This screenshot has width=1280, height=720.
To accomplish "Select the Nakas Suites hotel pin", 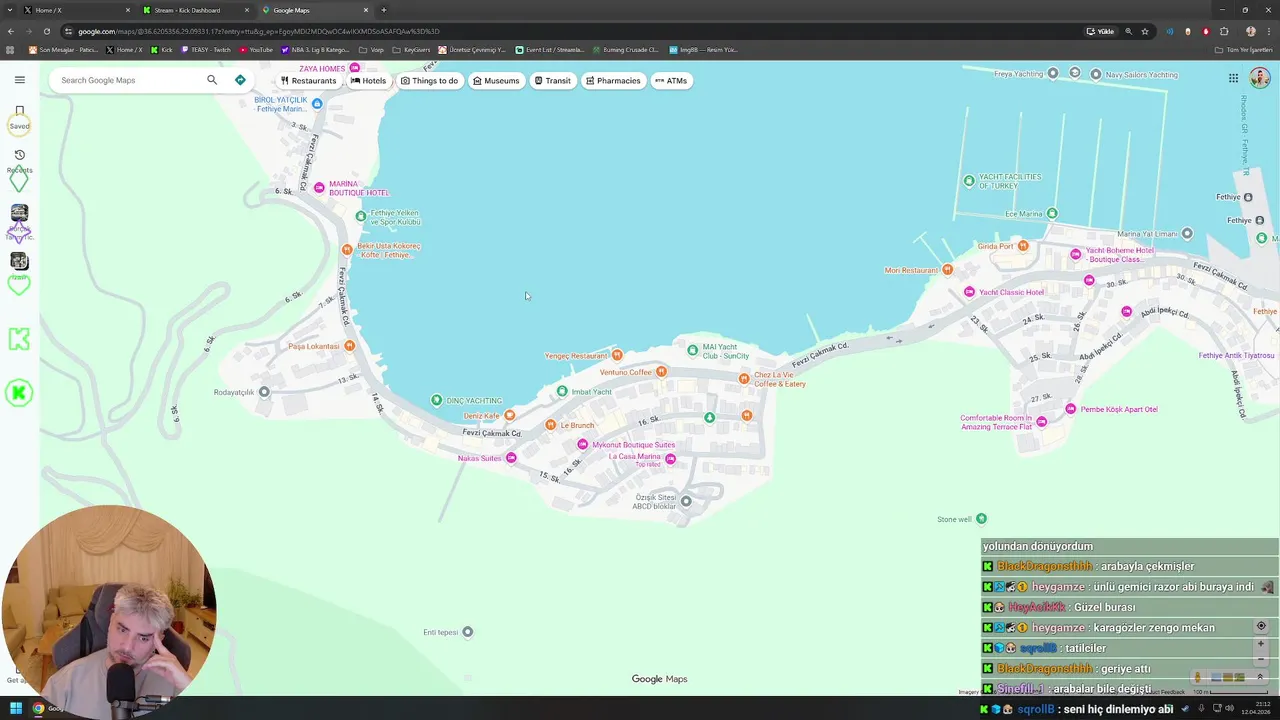I will pos(511,458).
